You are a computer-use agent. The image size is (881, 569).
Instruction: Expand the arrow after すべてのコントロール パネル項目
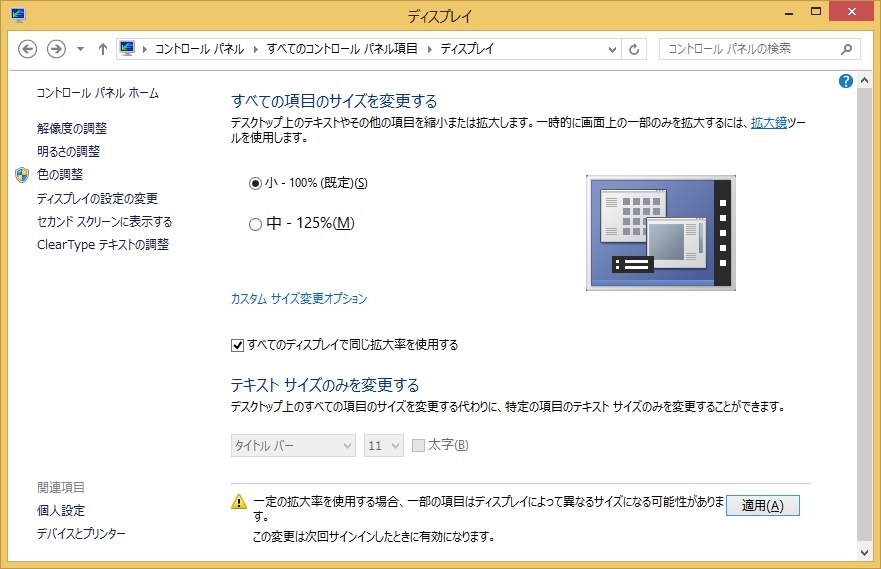pyautogui.click(x=429, y=49)
